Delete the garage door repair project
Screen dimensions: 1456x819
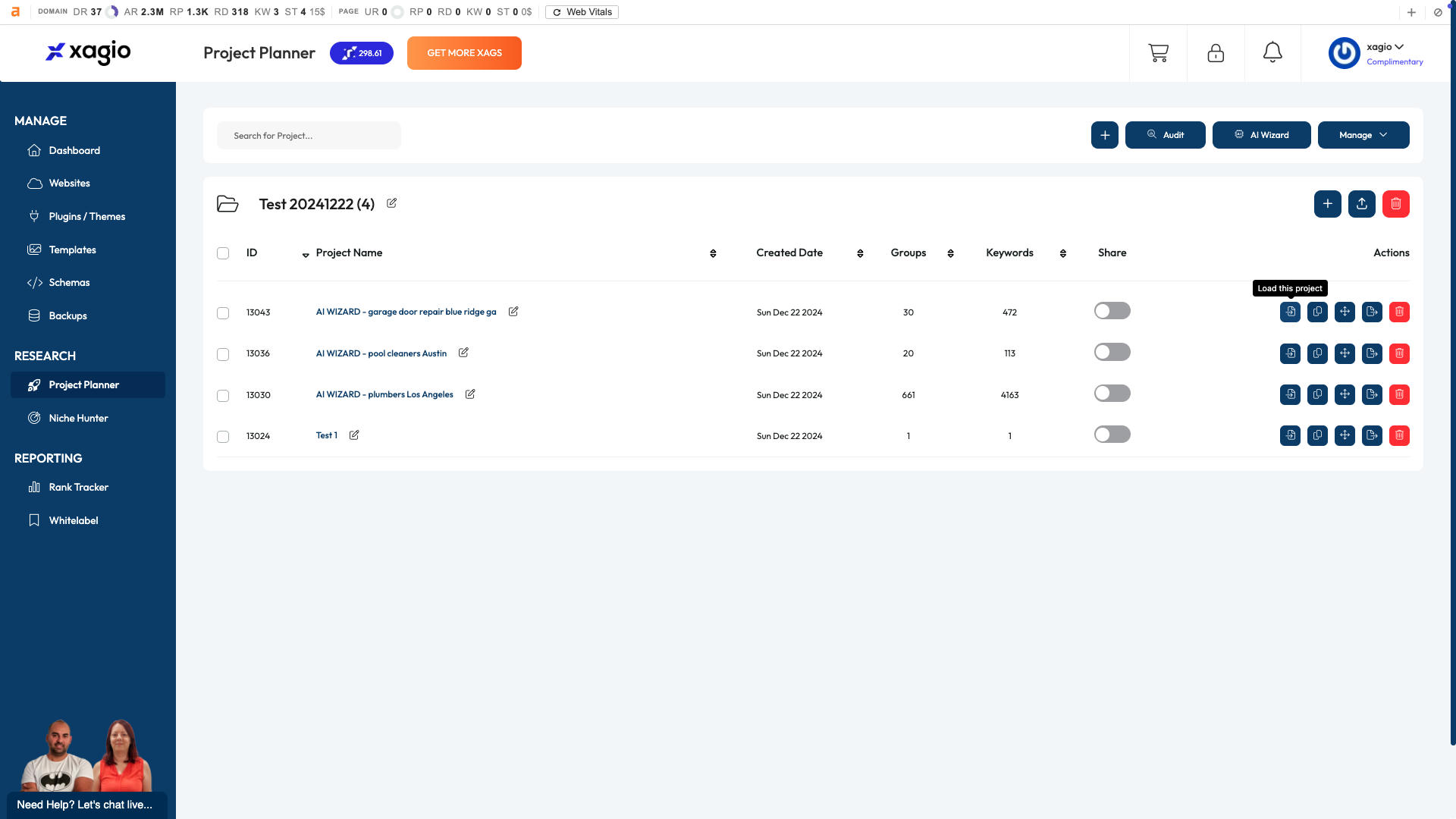[x=1399, y=312]
